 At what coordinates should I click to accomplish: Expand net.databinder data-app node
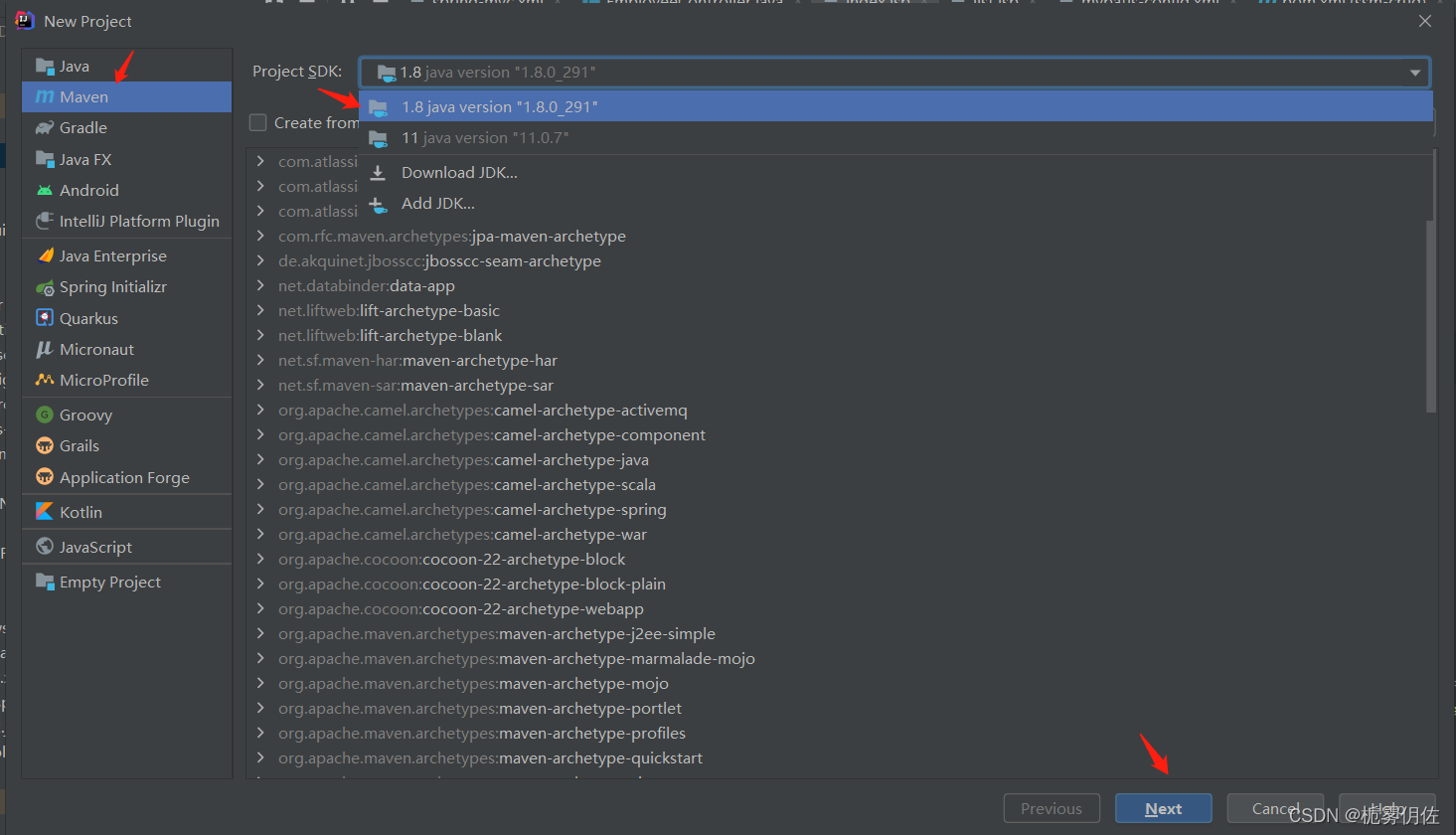point(260,285)
